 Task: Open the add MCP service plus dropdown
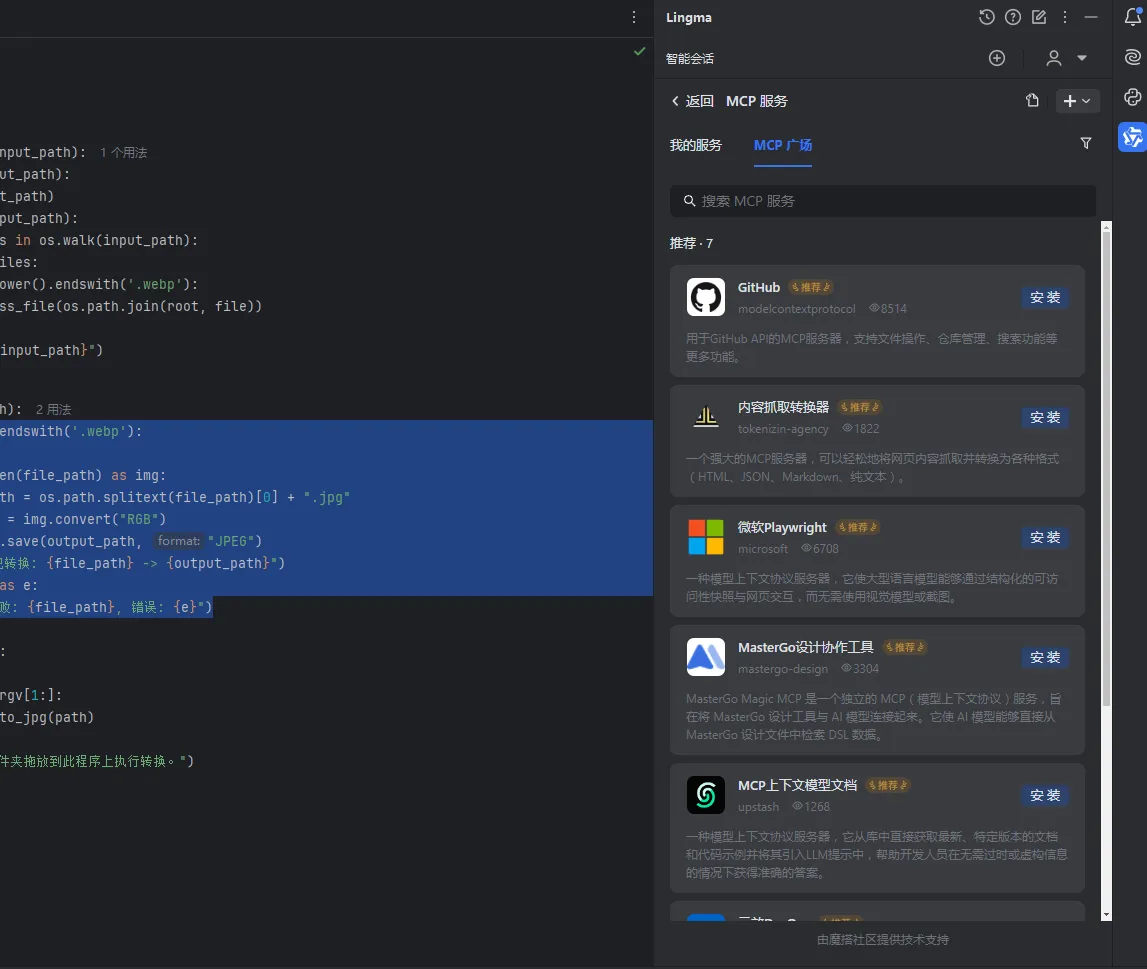[1078, 101]
